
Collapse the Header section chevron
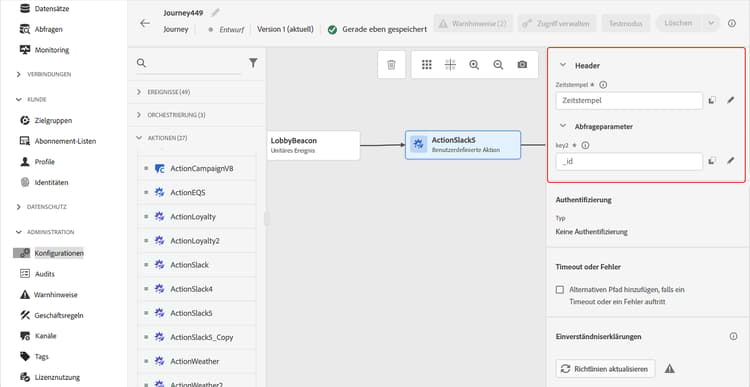pos(563,65)
